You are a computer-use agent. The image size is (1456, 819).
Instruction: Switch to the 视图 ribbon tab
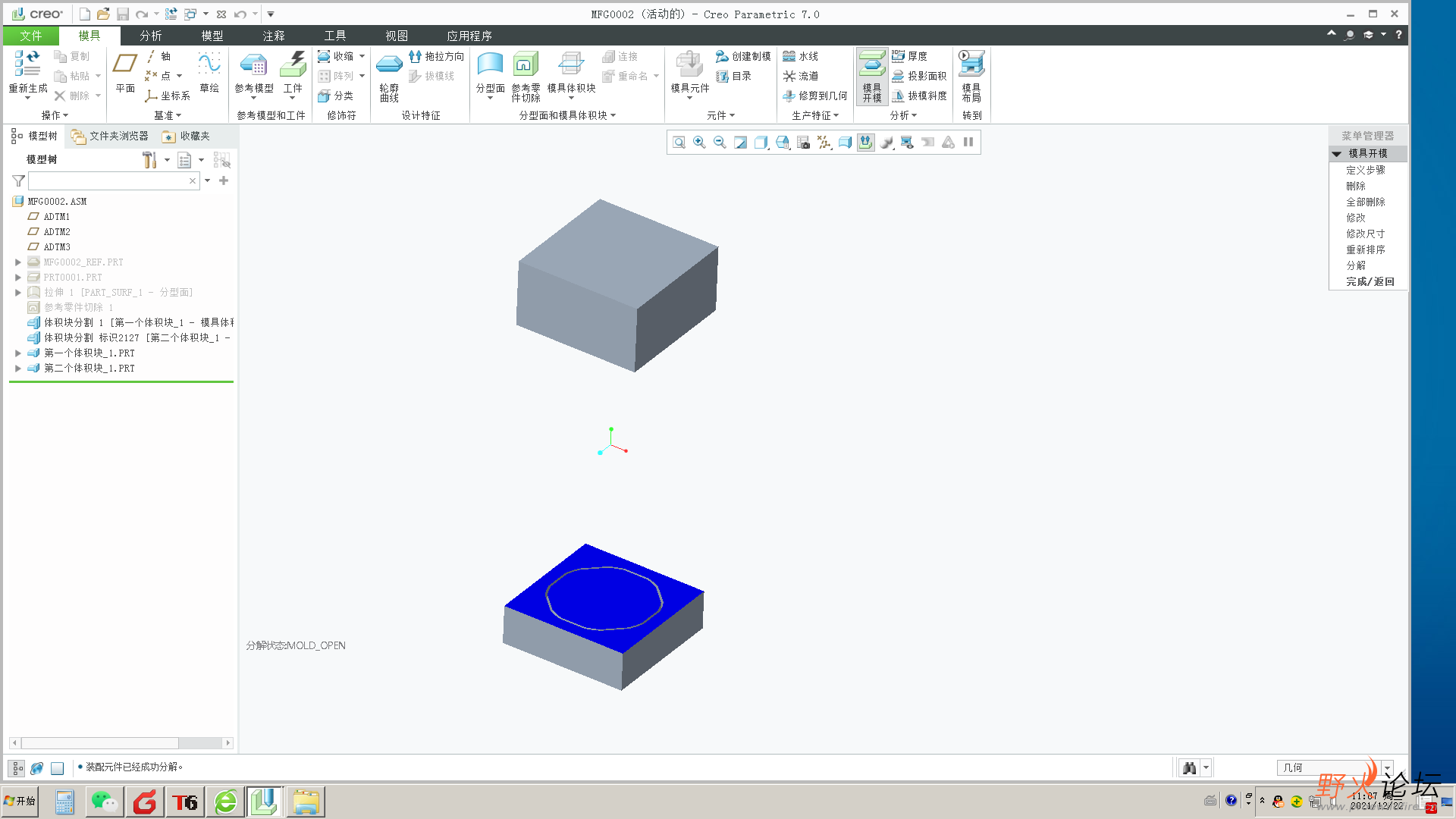(397, 36)
